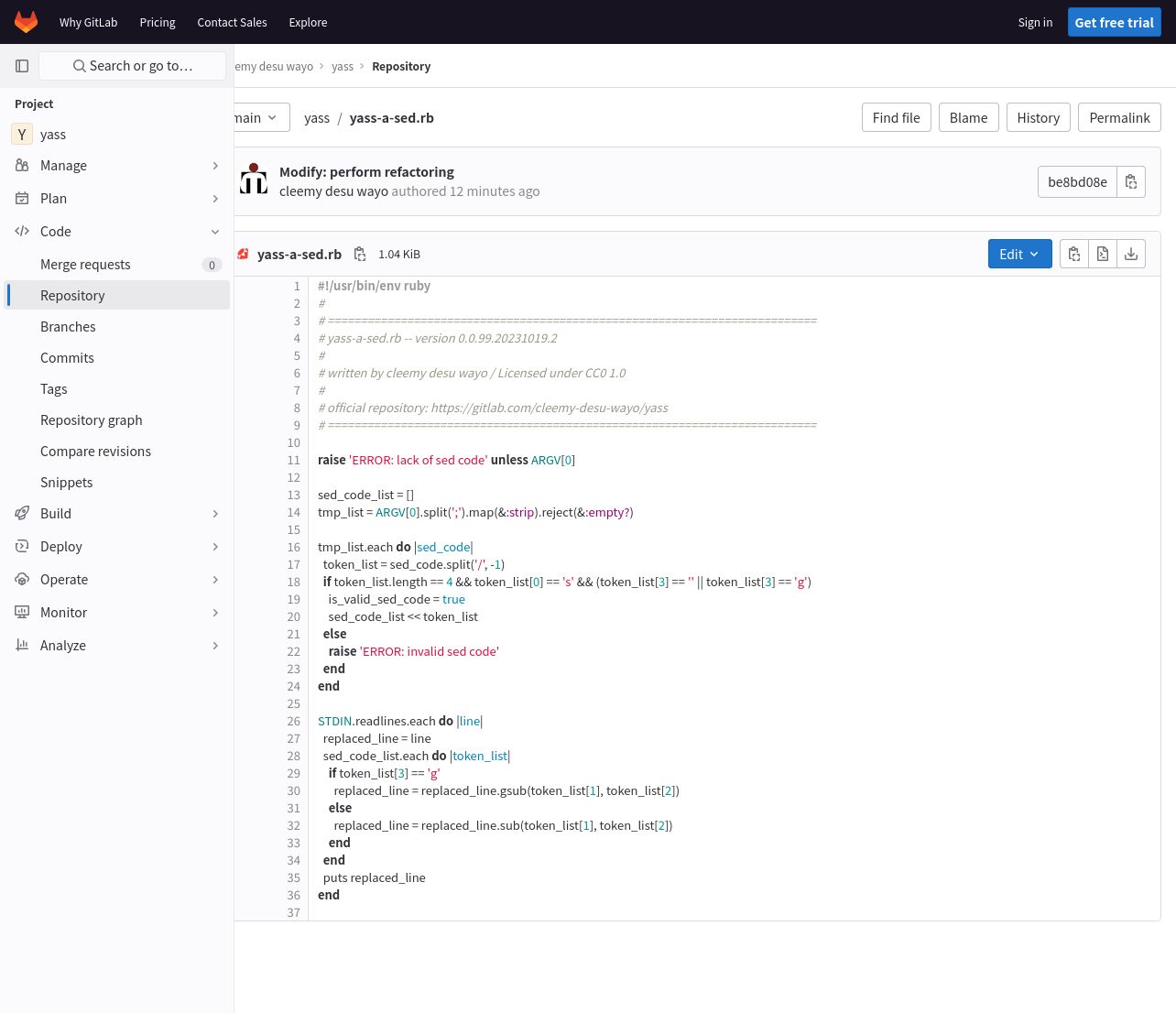
Task: Collapse the Code menu chevron
Action: point(215,232)
